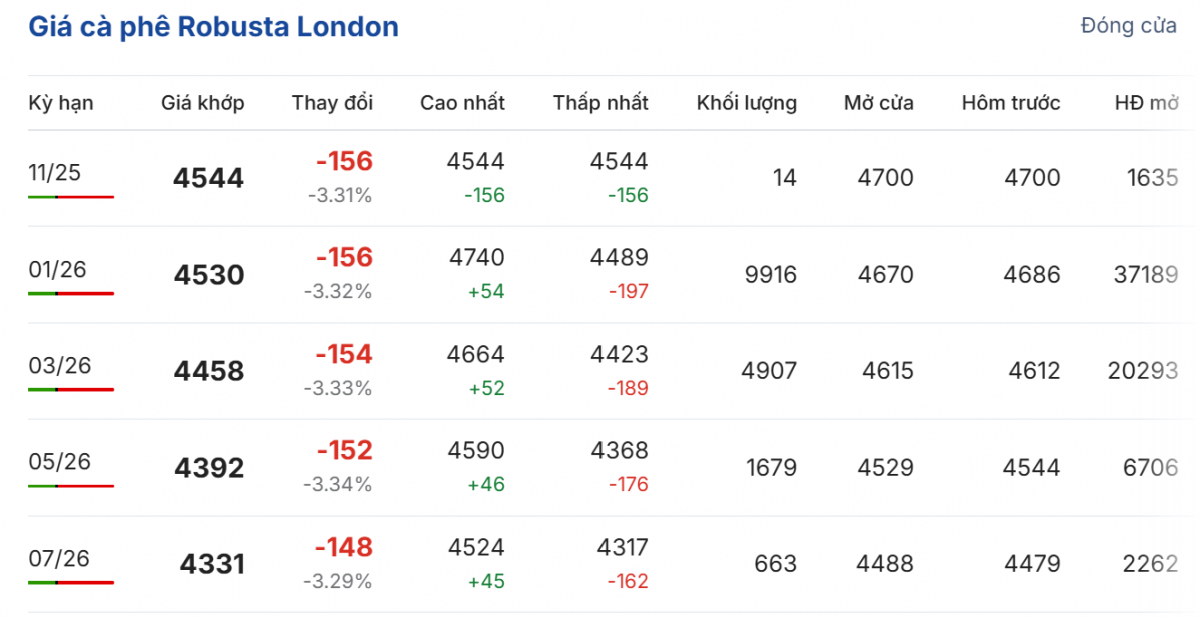Click the 'Đóng cửa' market status label
1200x618 pixels.
(x=1128, y=27)
